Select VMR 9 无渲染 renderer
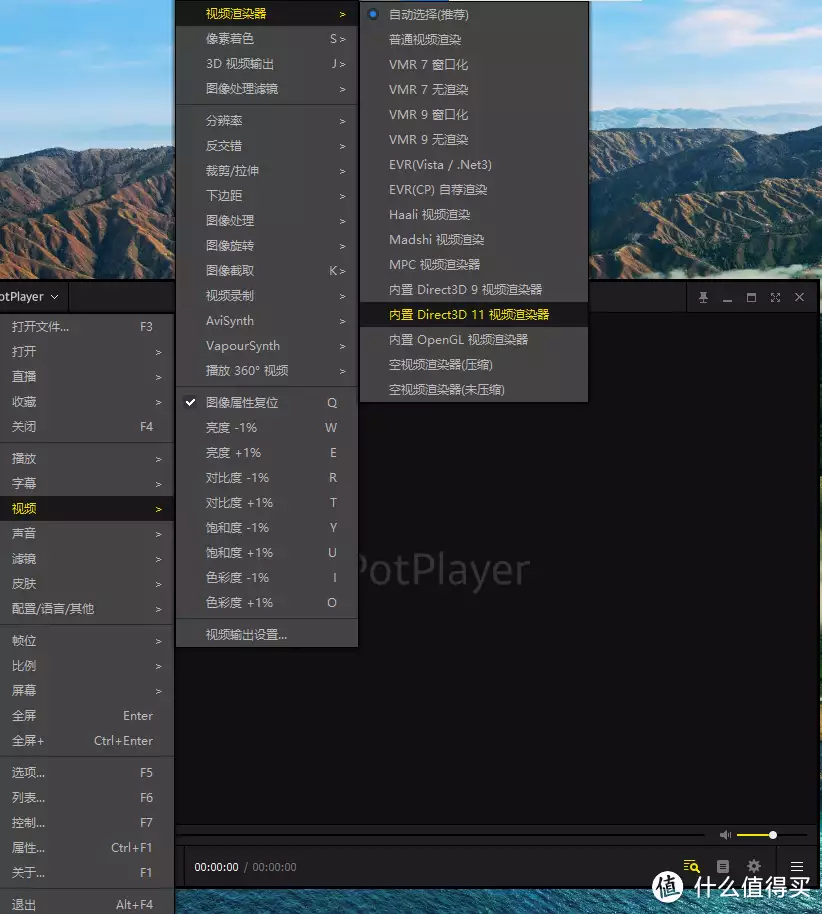 click(x=474, y=140)
